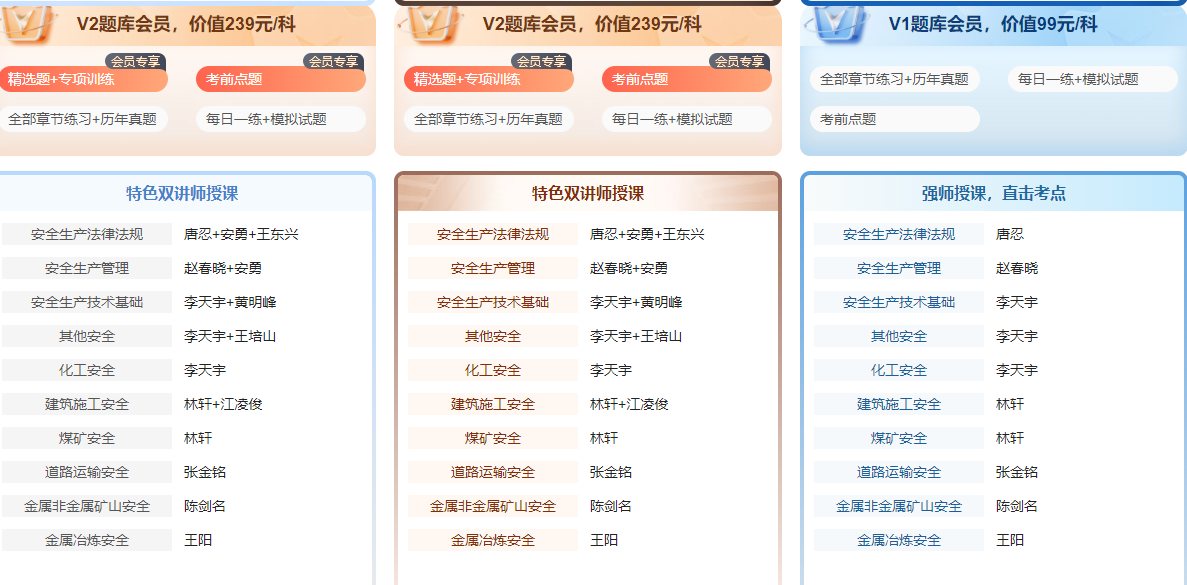Click 每日一练+模拟试题 in the middle V2 card
Screen dimensions: 1187x585
click(686, 119)
